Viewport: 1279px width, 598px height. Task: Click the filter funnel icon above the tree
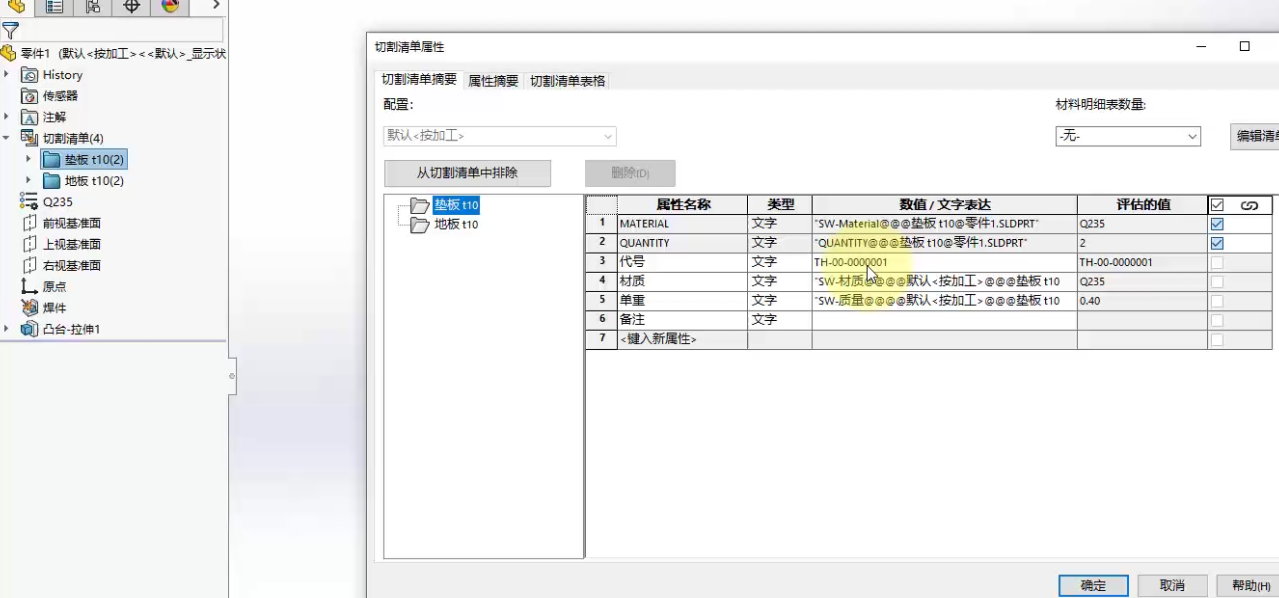[10, 31]
